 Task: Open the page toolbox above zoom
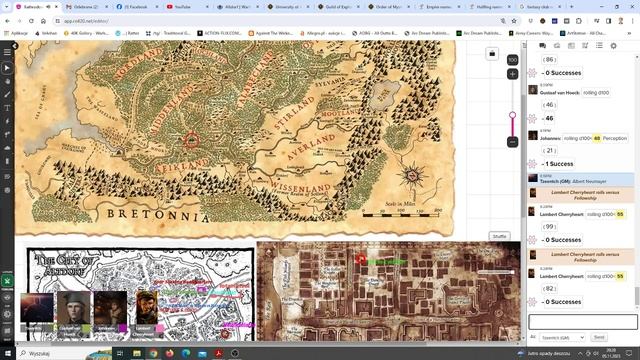pyautogui.click(x=492, y=54)
